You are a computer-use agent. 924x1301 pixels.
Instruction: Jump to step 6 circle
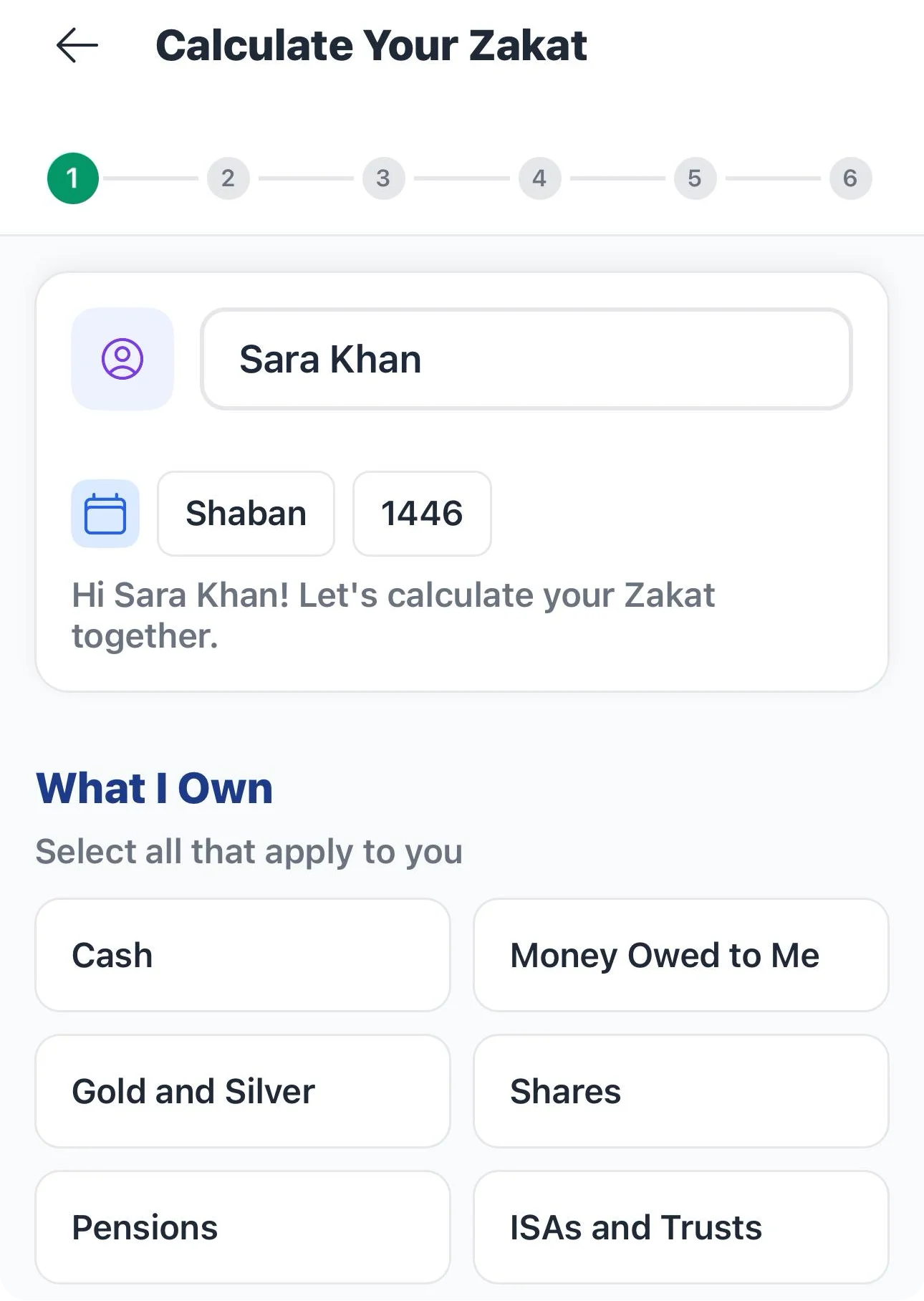tap(850, 178)
